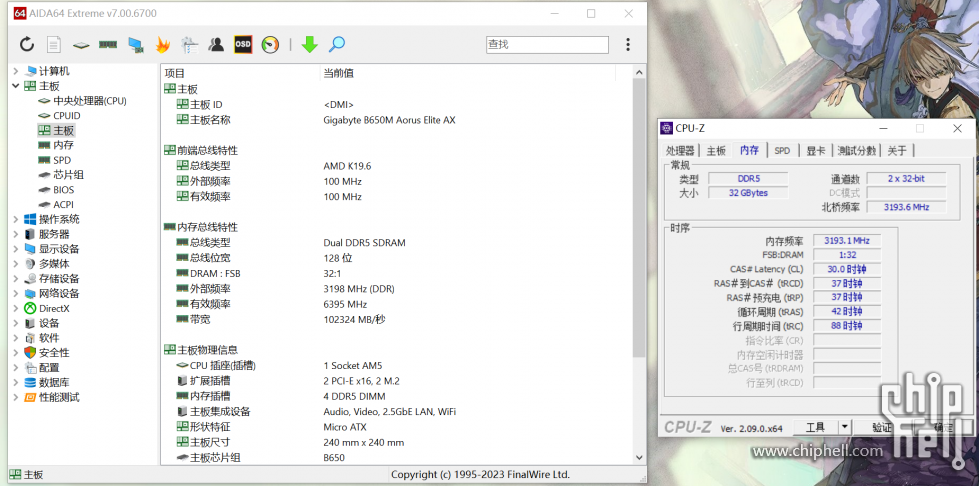Click the CAS# Latency 30.0 时钟 value
Viewport: 979px width, 486px height.
tap(846, 269)
